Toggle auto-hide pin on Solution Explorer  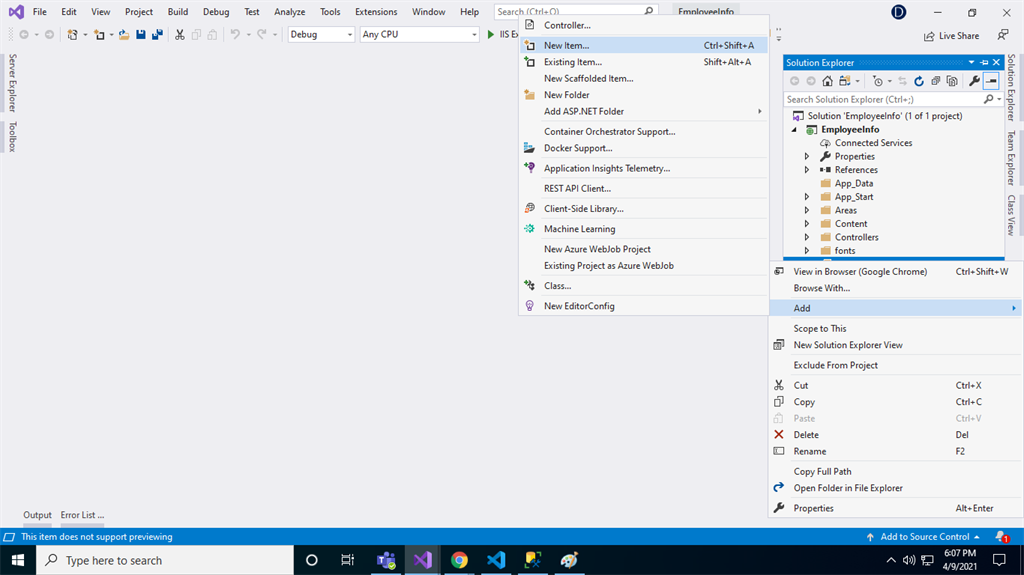pyautogui.click(x=984, y=62)
